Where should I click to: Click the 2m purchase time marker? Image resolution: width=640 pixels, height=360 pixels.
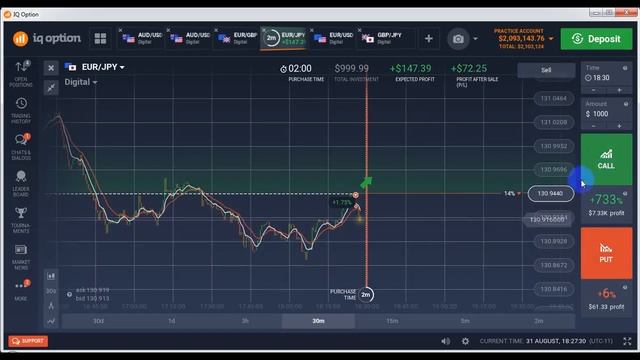pyautogui.click(x=366, y=295)
